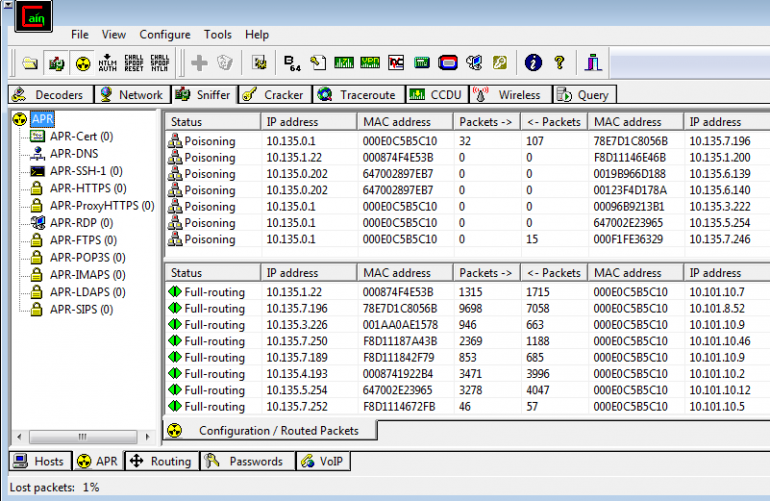The image size is (770, 501).
Task: Click the Exit door toolbar icon
Action: [593, 63]
